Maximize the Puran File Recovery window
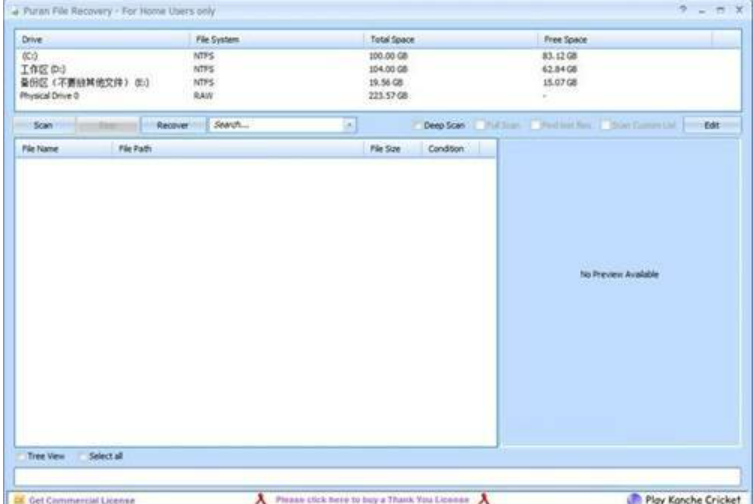This screenshot has height=504, width=753. 720,10
